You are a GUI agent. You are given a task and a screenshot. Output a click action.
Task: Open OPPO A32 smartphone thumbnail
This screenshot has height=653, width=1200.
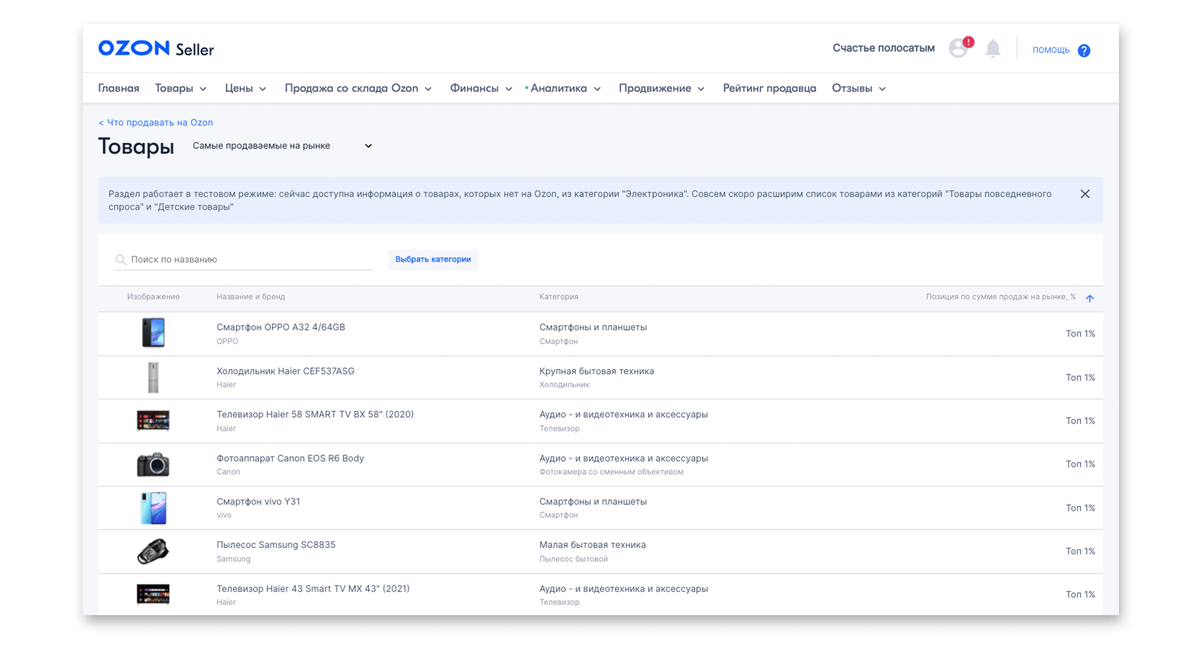coord(153,333)
